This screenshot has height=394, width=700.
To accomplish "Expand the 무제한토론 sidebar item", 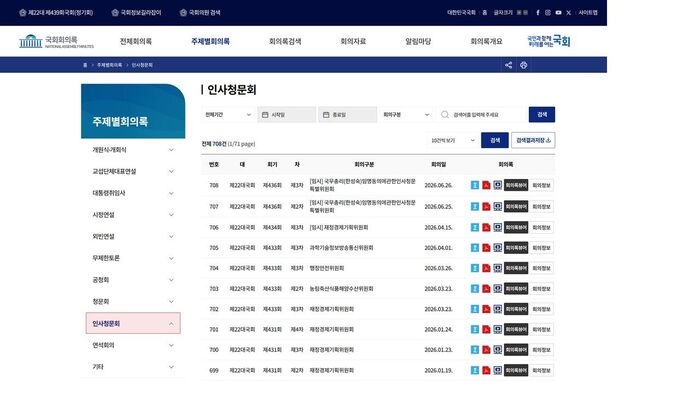I will pyautogui.click(x=133, y=258).
